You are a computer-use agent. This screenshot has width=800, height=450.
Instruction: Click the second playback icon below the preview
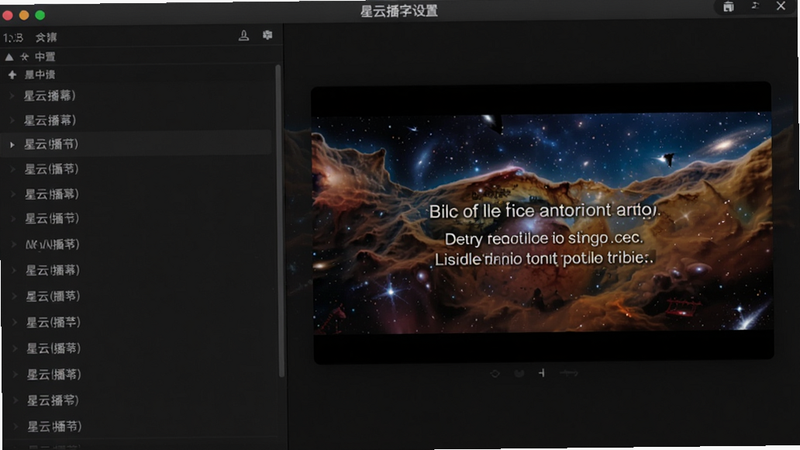tap(519, 374)
